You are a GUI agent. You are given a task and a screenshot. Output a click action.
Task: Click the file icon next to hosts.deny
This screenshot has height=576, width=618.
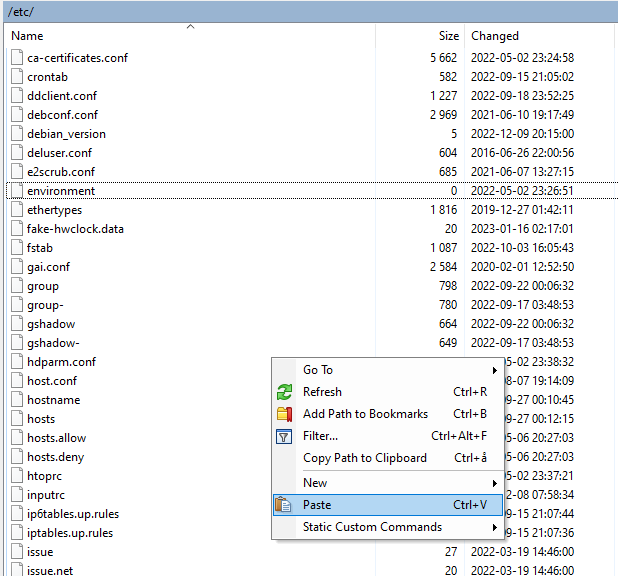coord(16,457)
